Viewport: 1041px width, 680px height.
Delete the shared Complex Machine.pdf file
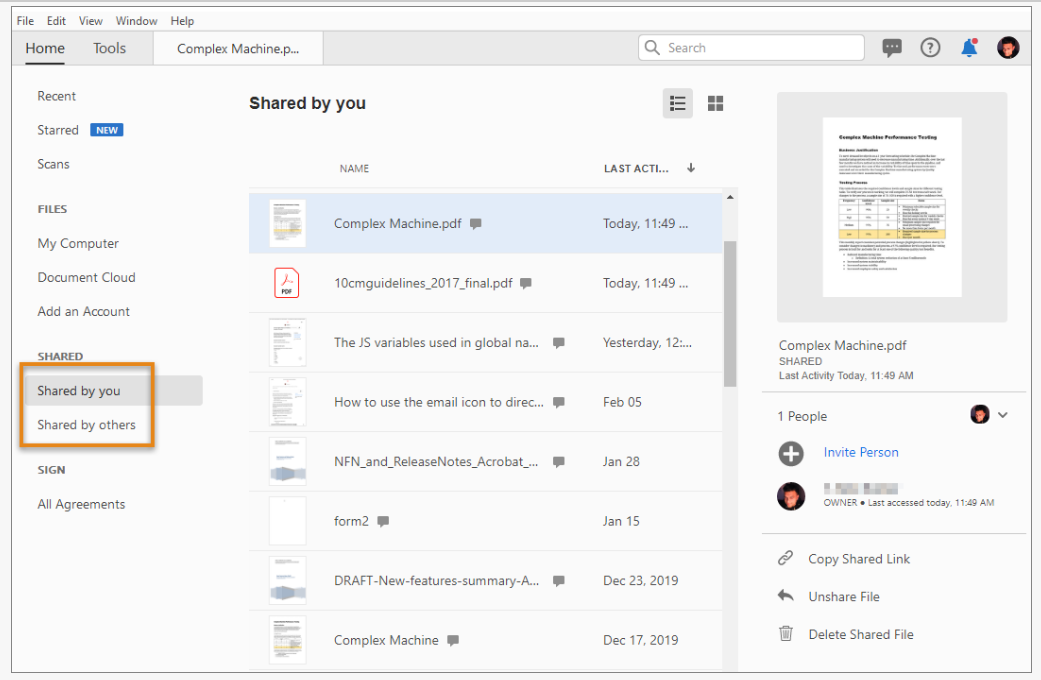click(x=860, y=633)
